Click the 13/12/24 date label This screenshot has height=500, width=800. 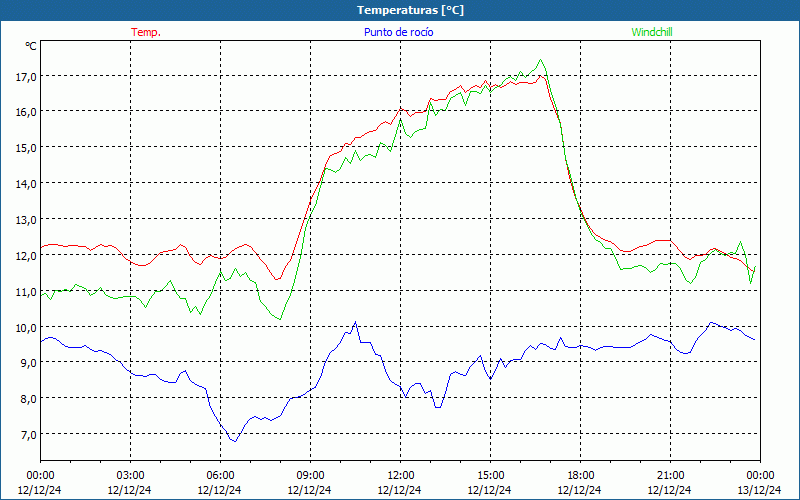pyautogui.click(x=759, y=490)
